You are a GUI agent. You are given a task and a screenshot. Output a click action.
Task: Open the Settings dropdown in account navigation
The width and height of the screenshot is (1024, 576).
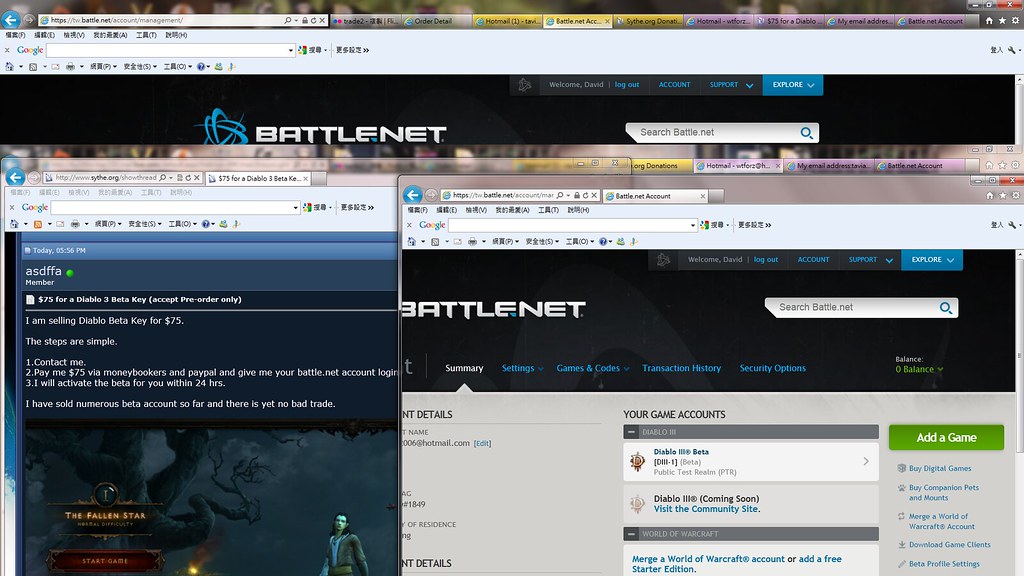click(522, 368)
